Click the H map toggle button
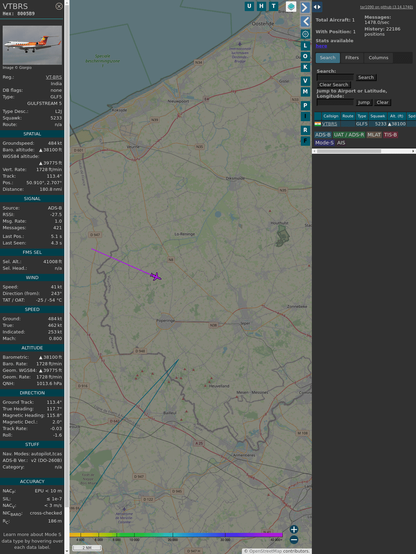 click(261, 6)
